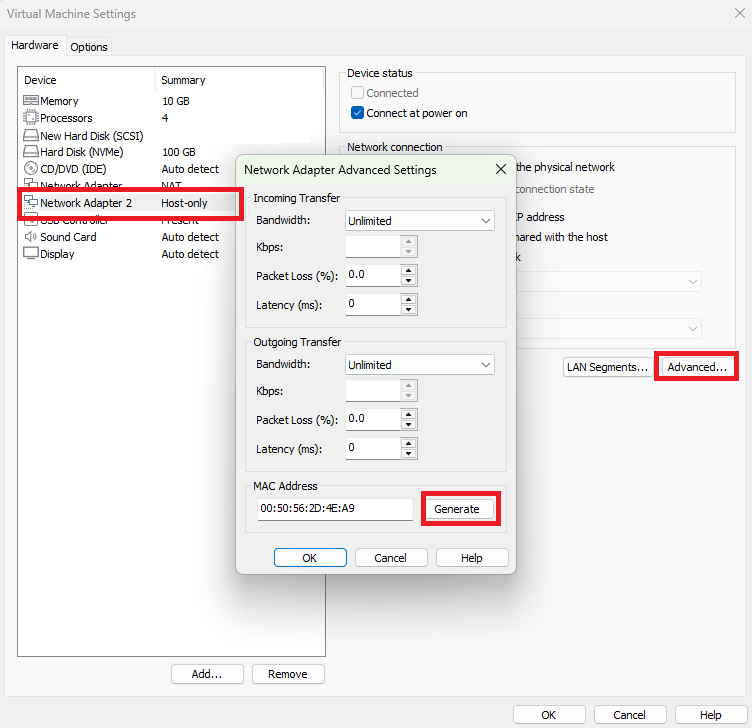
Task: Click the MAC Address input field
Action: 335,509
